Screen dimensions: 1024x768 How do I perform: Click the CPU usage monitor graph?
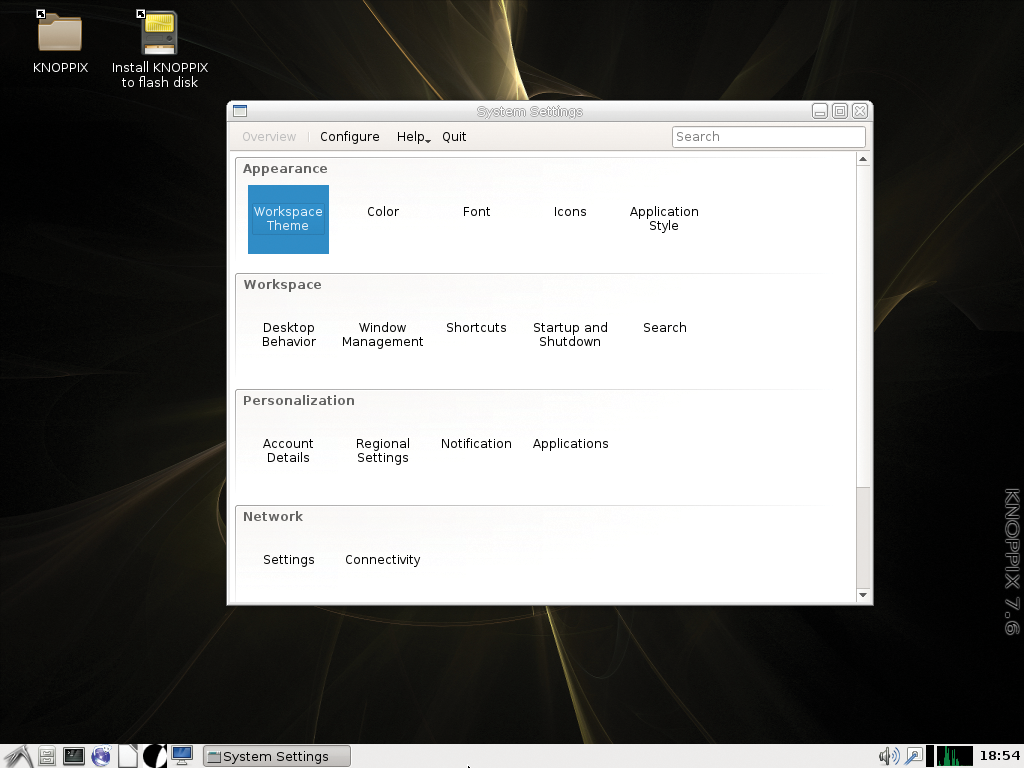click(954, 756)
